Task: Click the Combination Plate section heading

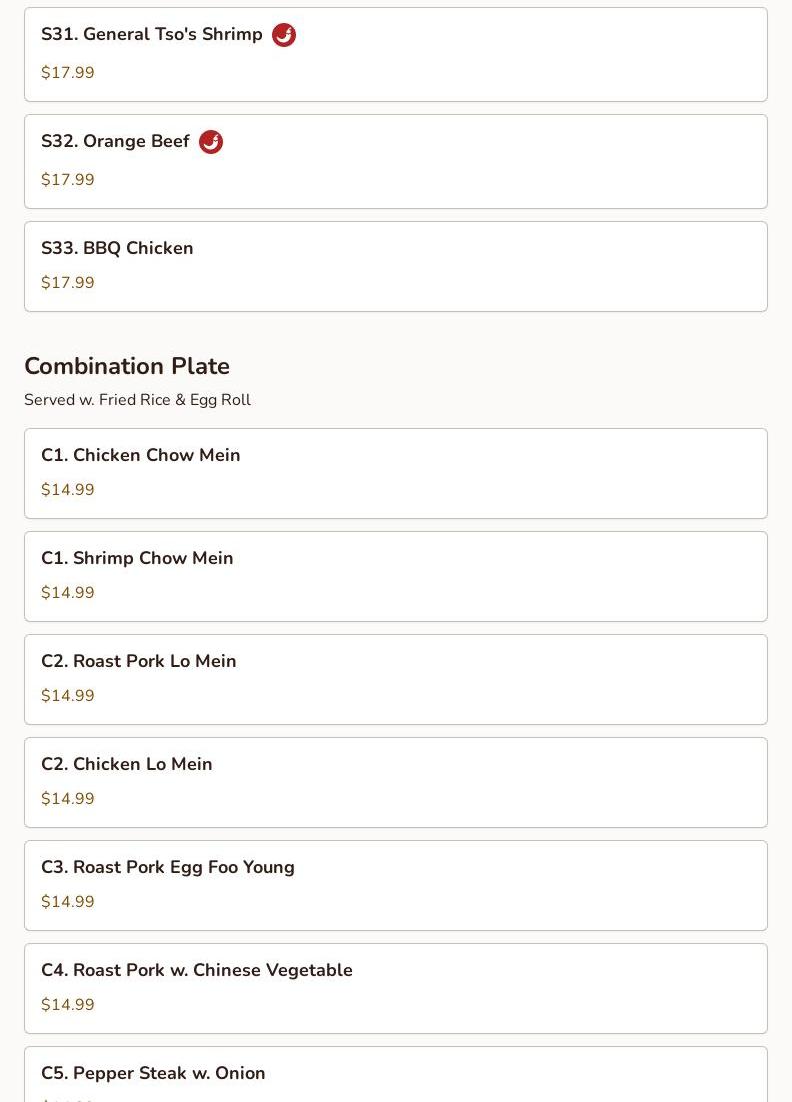Action: (127, 366)
